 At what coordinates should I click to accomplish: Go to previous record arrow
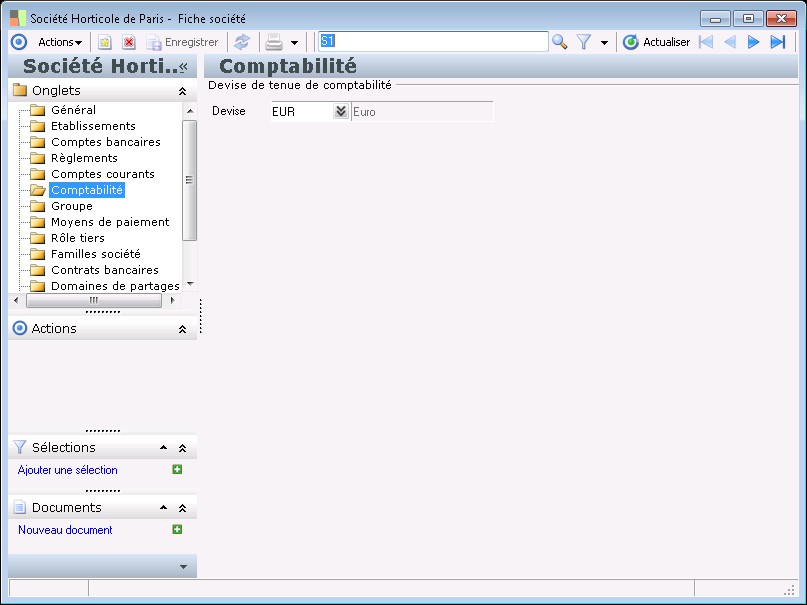click(x=730, y=42)
